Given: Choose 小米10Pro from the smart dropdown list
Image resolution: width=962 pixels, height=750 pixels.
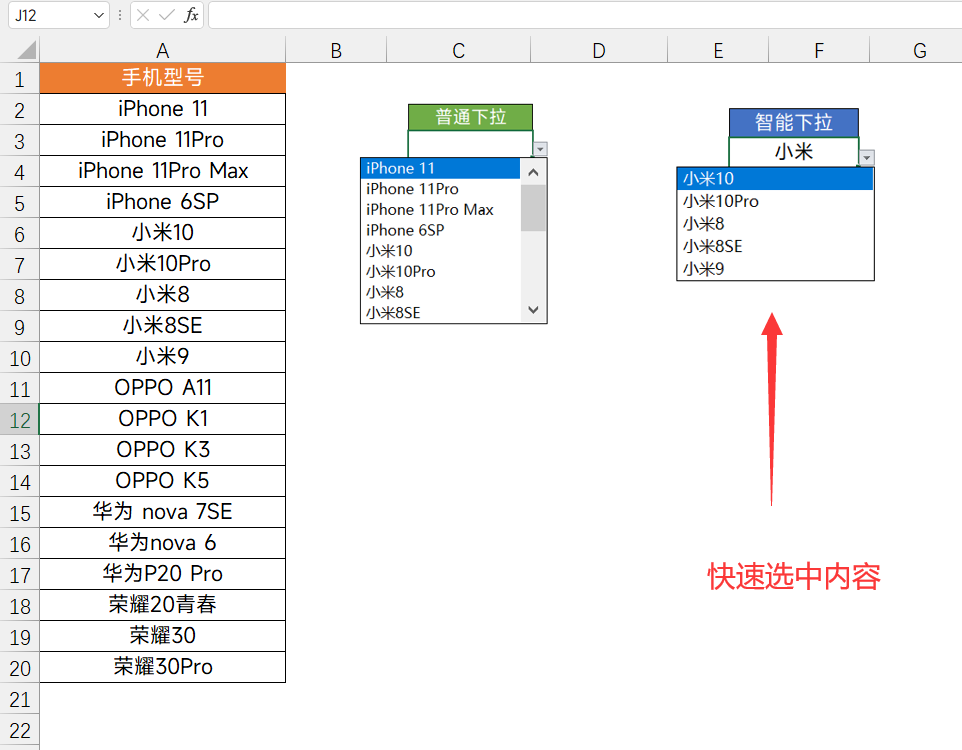Looking at the screenshot, I should pyautogui.click(x=720, y=202).
